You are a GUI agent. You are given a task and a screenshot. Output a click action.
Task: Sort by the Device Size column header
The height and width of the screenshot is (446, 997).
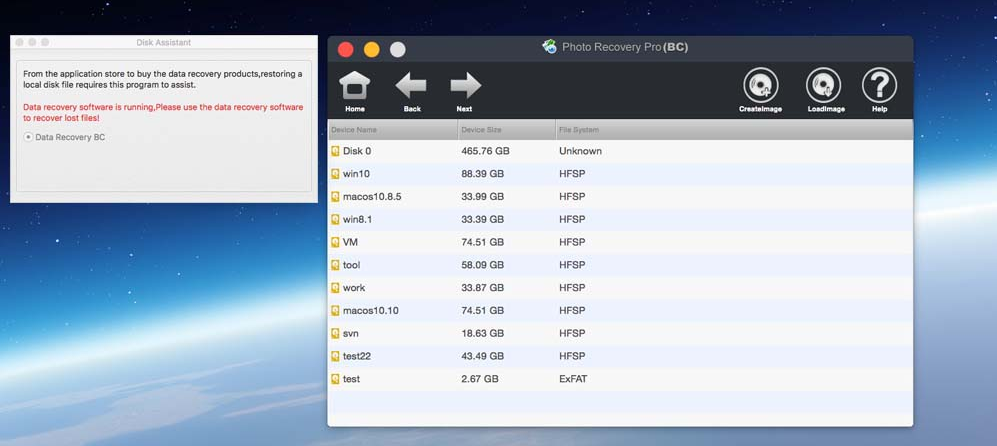(x=507, y=130)
